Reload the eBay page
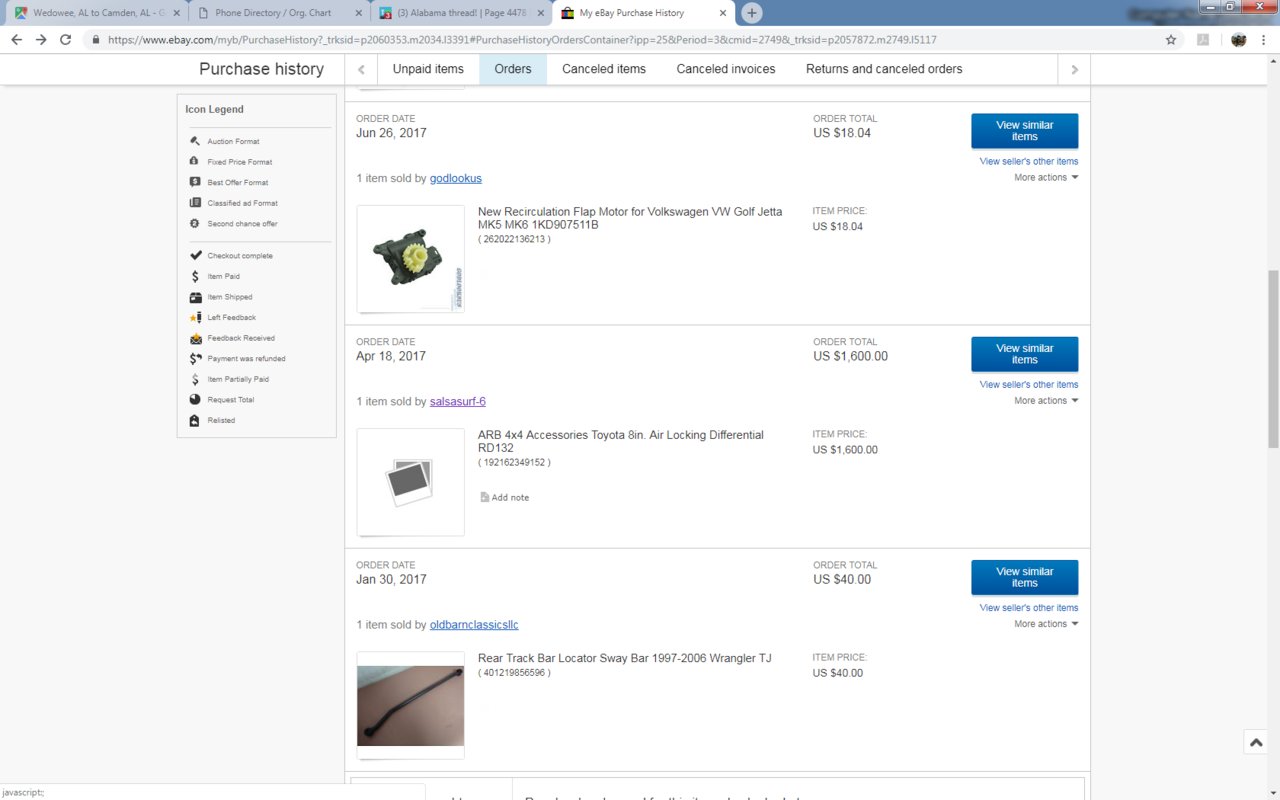The image size is (1280, 800). (x=65, y=40)
